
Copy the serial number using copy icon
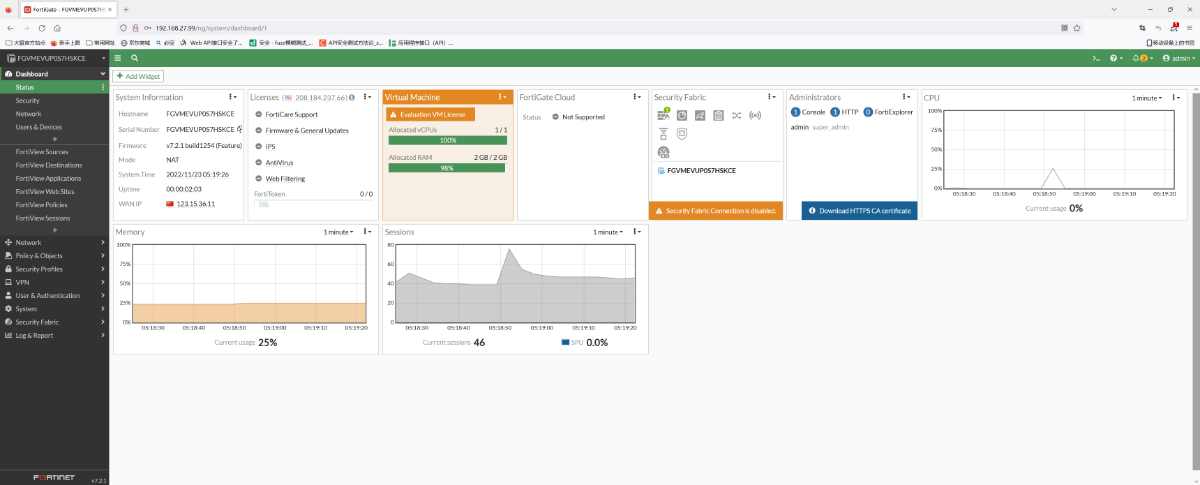pyautogui.click(x=239, y=130)
